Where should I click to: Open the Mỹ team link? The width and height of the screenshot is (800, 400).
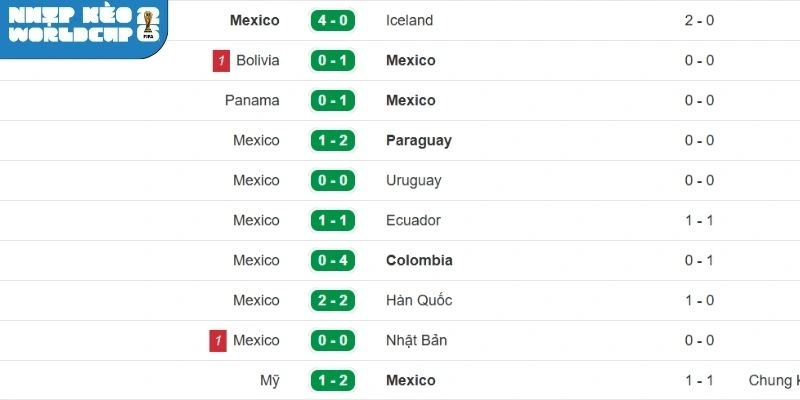pyautogui.click(x=268, y=381)
